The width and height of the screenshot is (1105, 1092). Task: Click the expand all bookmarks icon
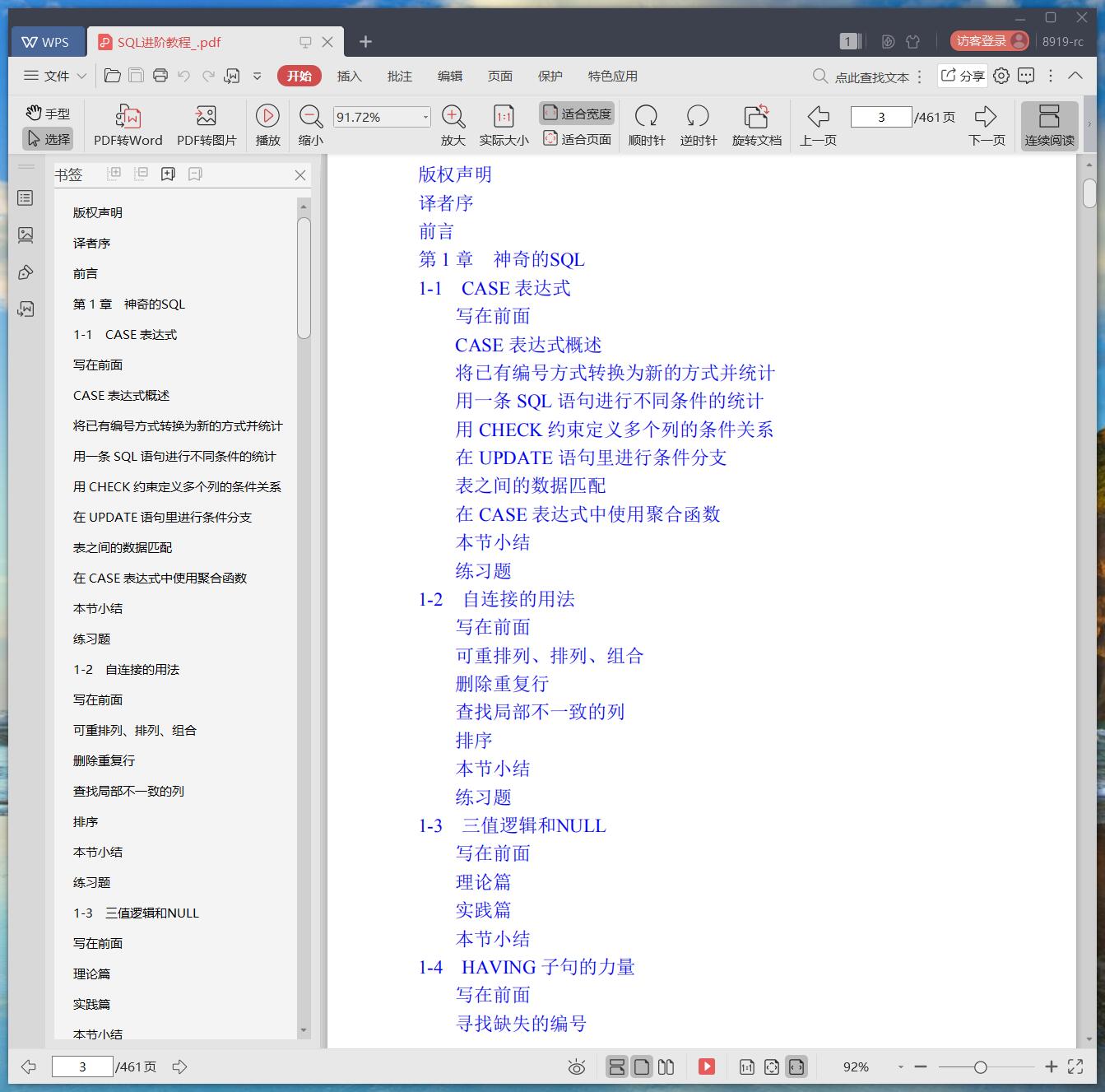point(114,174)
